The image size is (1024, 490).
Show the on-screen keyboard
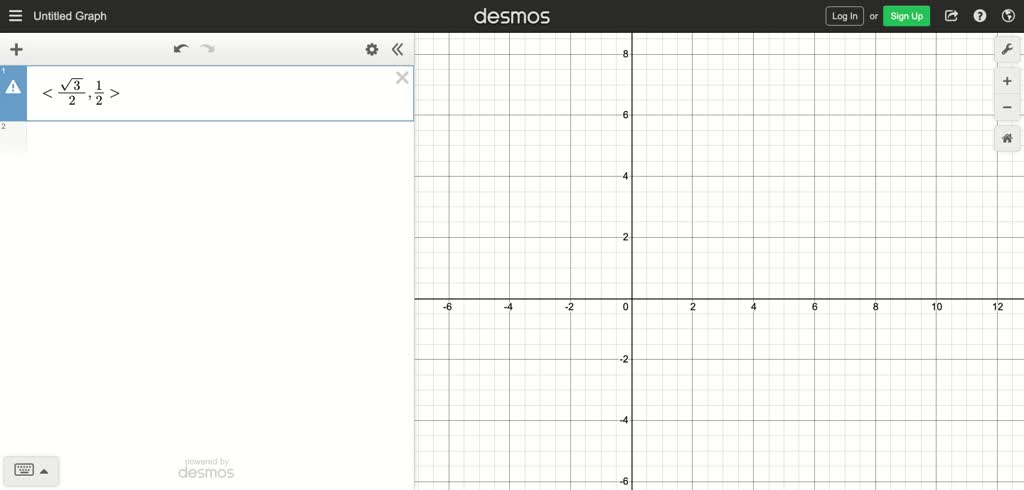pos(31,470)
